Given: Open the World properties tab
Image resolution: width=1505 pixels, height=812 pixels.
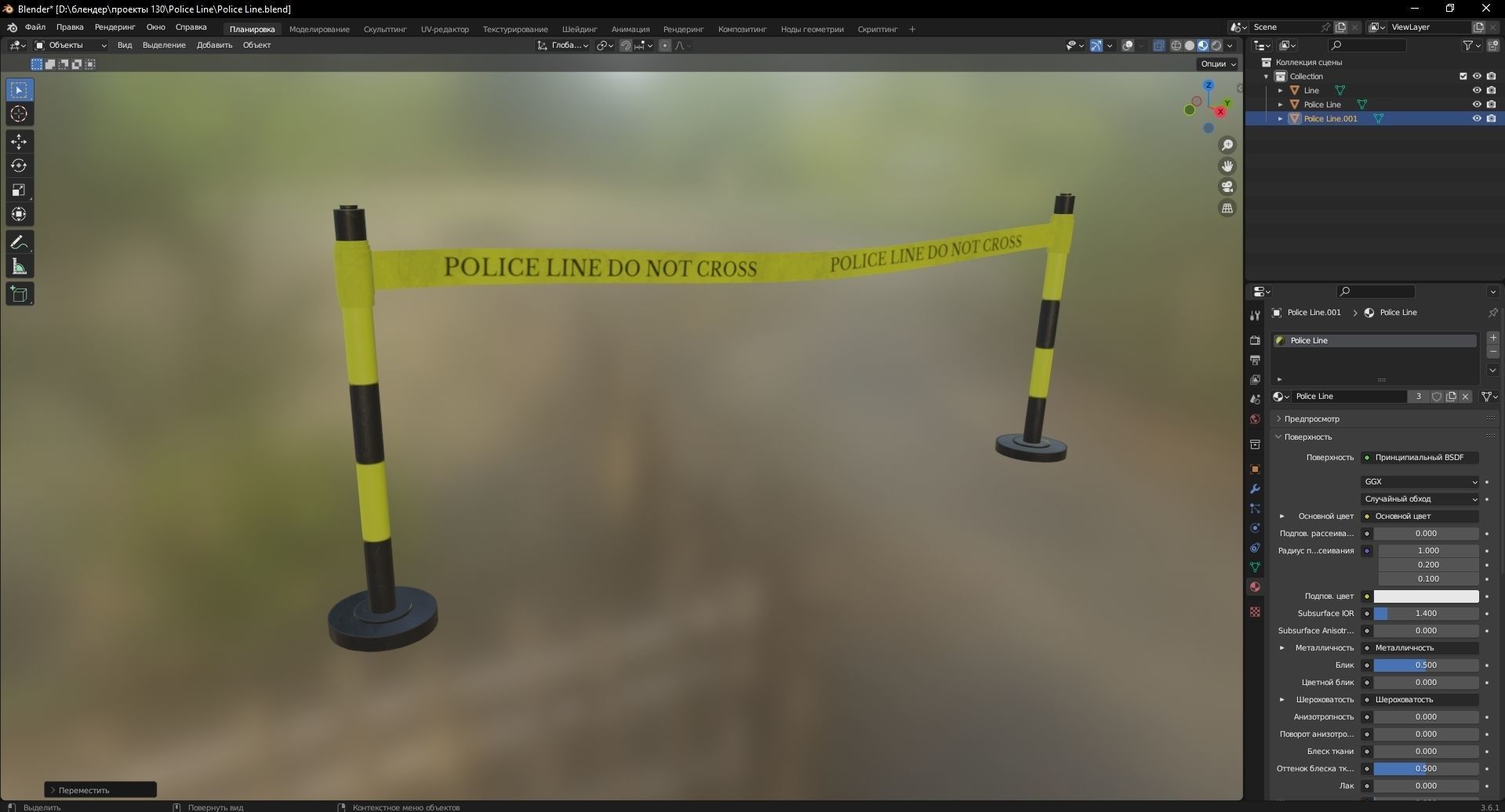Looking at the screenshot, I should (1255, 419).
